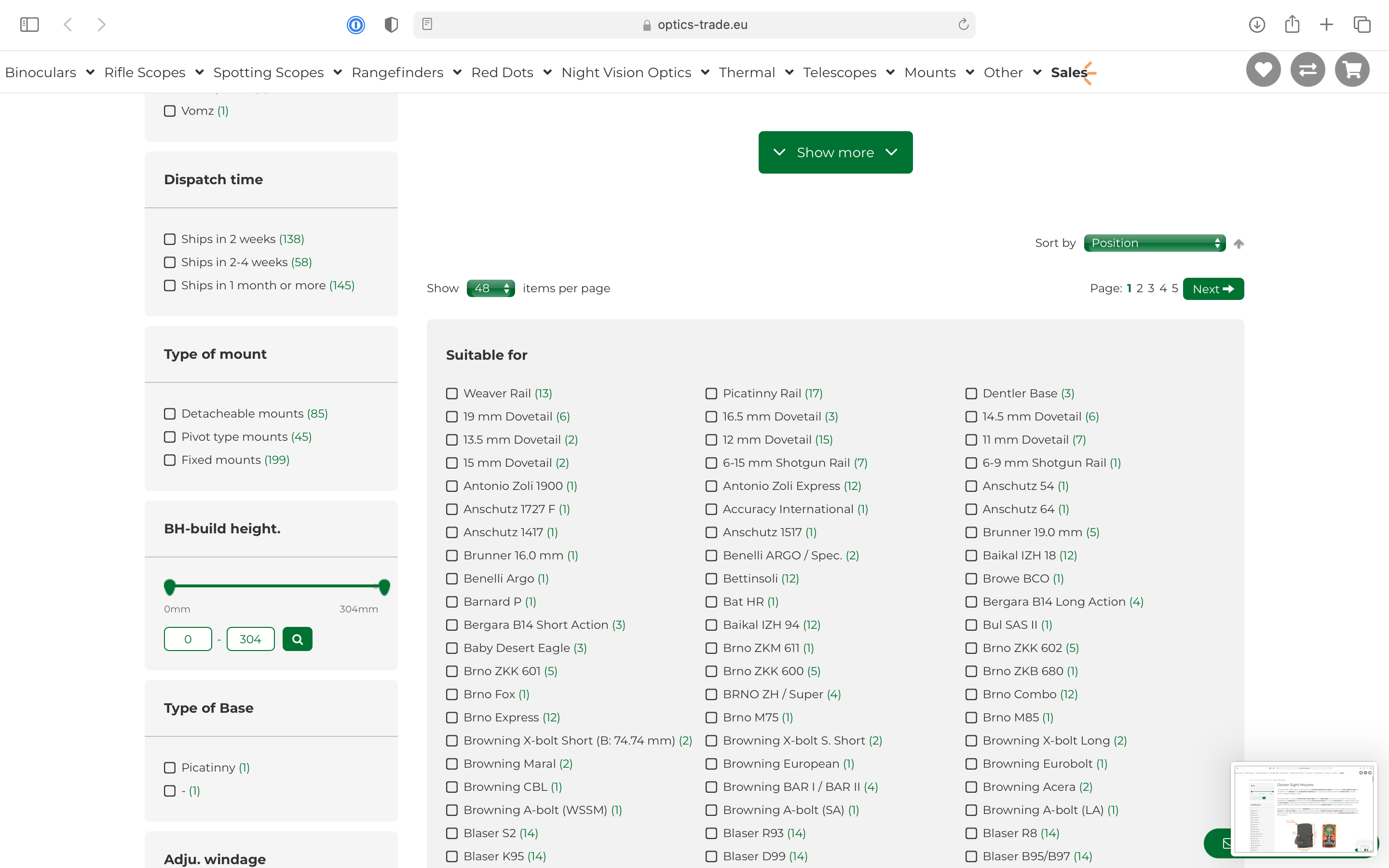Open the shopping cart icon

click(1352, 69)
